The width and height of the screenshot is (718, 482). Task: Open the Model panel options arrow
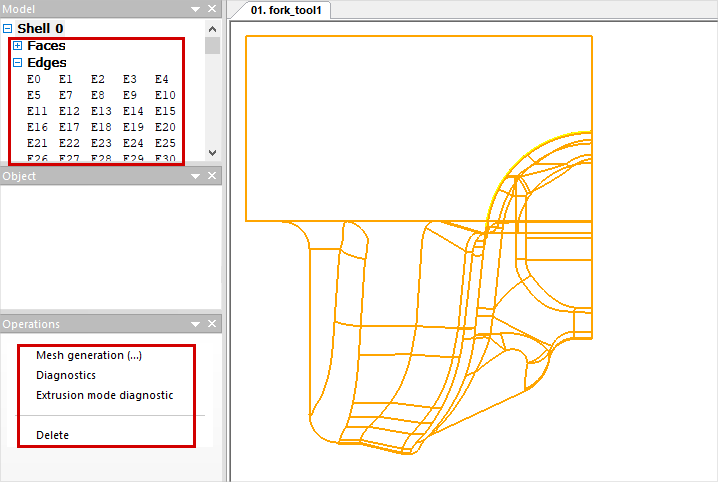pos(196,9)
